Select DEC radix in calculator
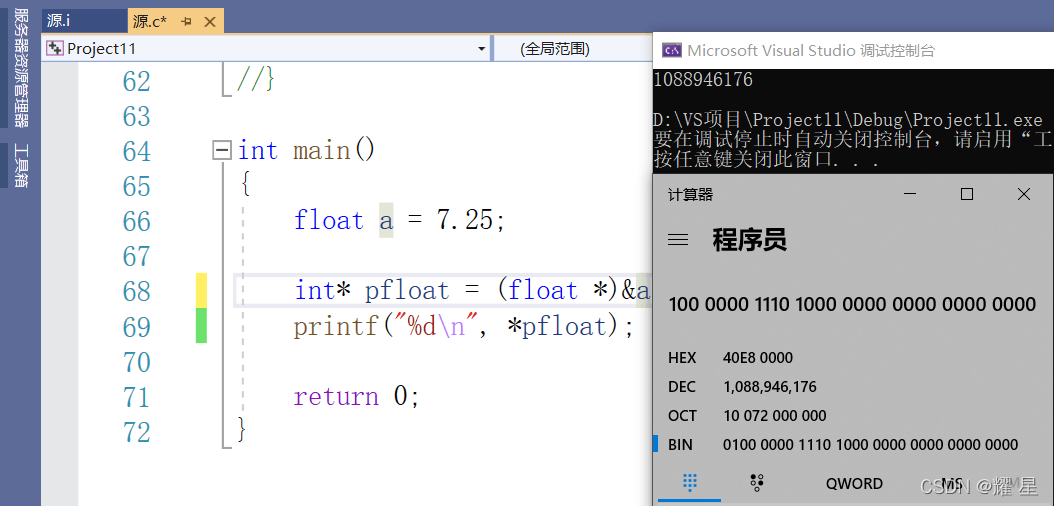 (x=682, y=387)
